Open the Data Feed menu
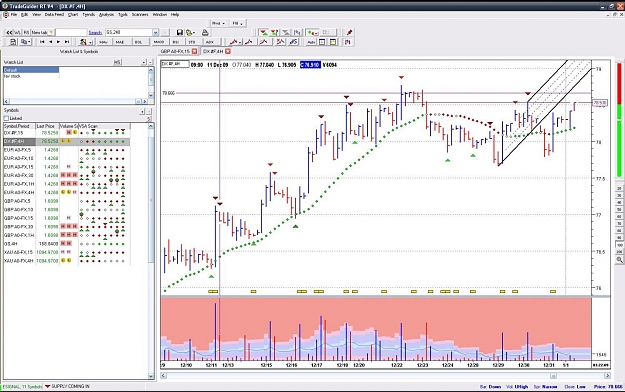Image resolution: width=625 pixels, height=392 pixels. point(54,14)
